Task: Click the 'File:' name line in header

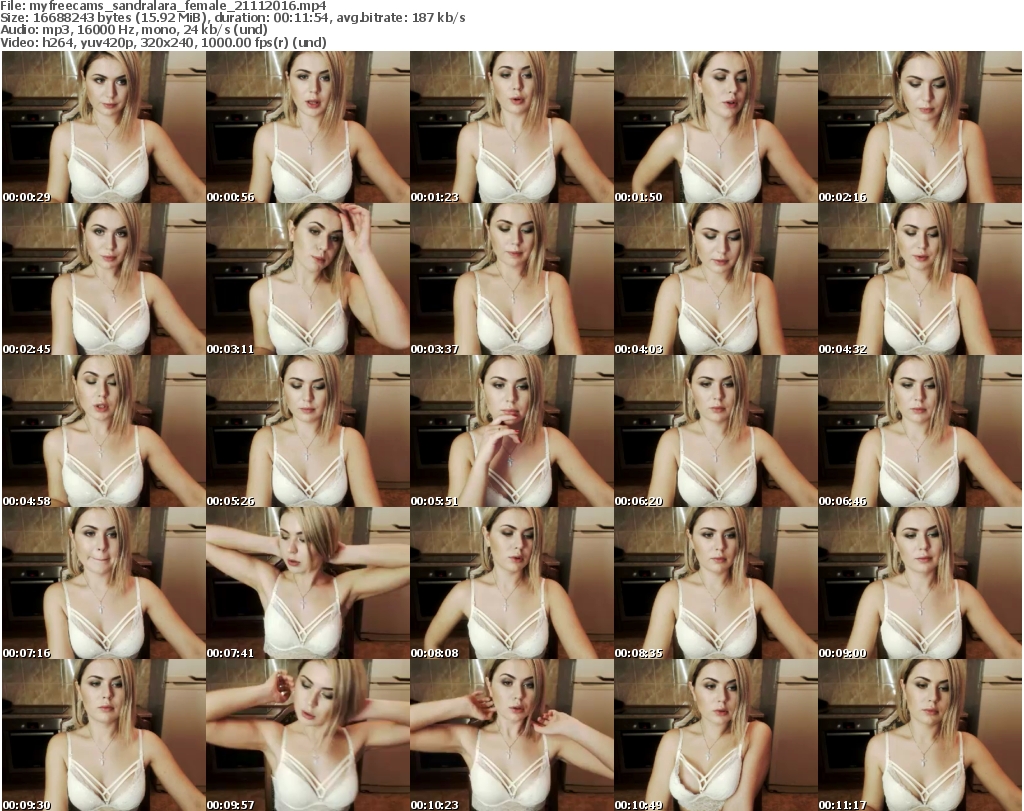Action: pyautogui.click(x=163, y=6)
